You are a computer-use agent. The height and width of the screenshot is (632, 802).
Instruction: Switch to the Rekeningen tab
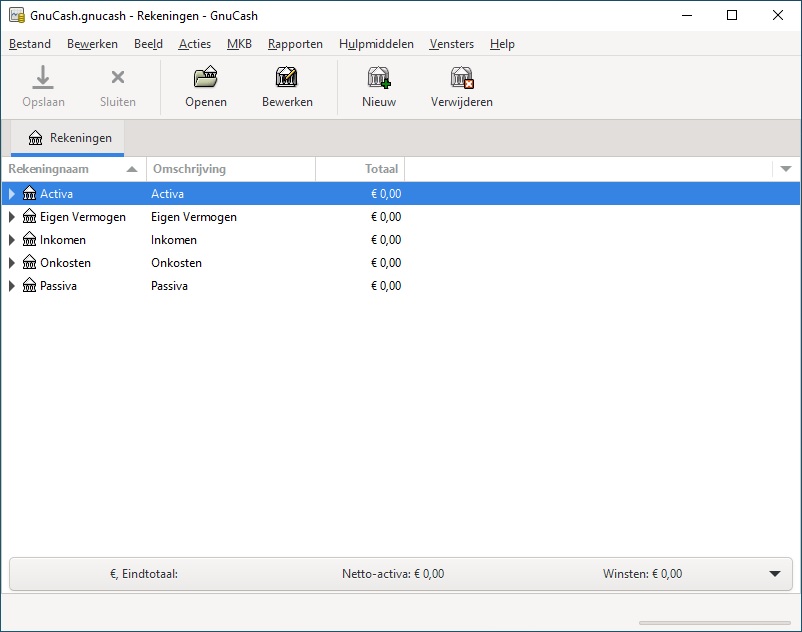pyautogui.click(x=70, y=138)
